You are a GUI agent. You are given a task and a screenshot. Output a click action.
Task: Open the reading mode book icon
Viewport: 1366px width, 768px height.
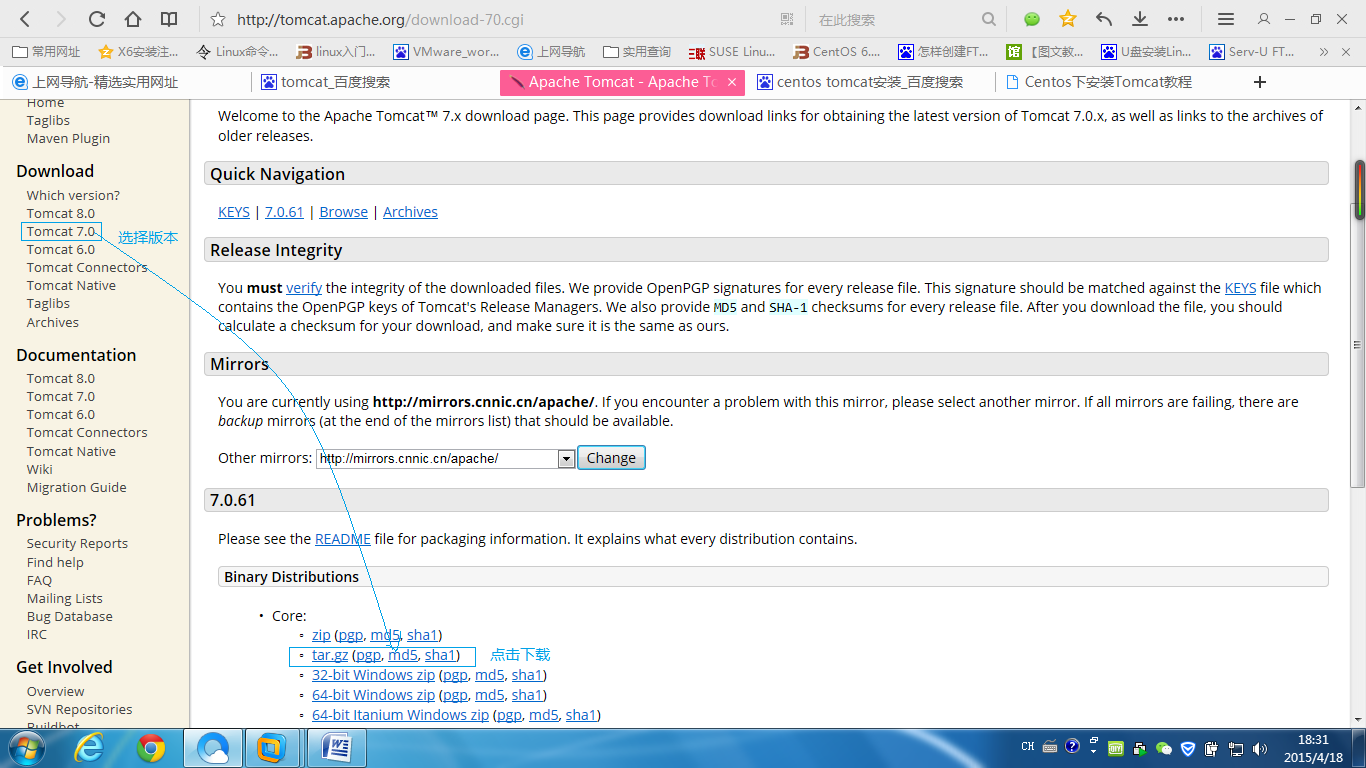coord(169,19)
